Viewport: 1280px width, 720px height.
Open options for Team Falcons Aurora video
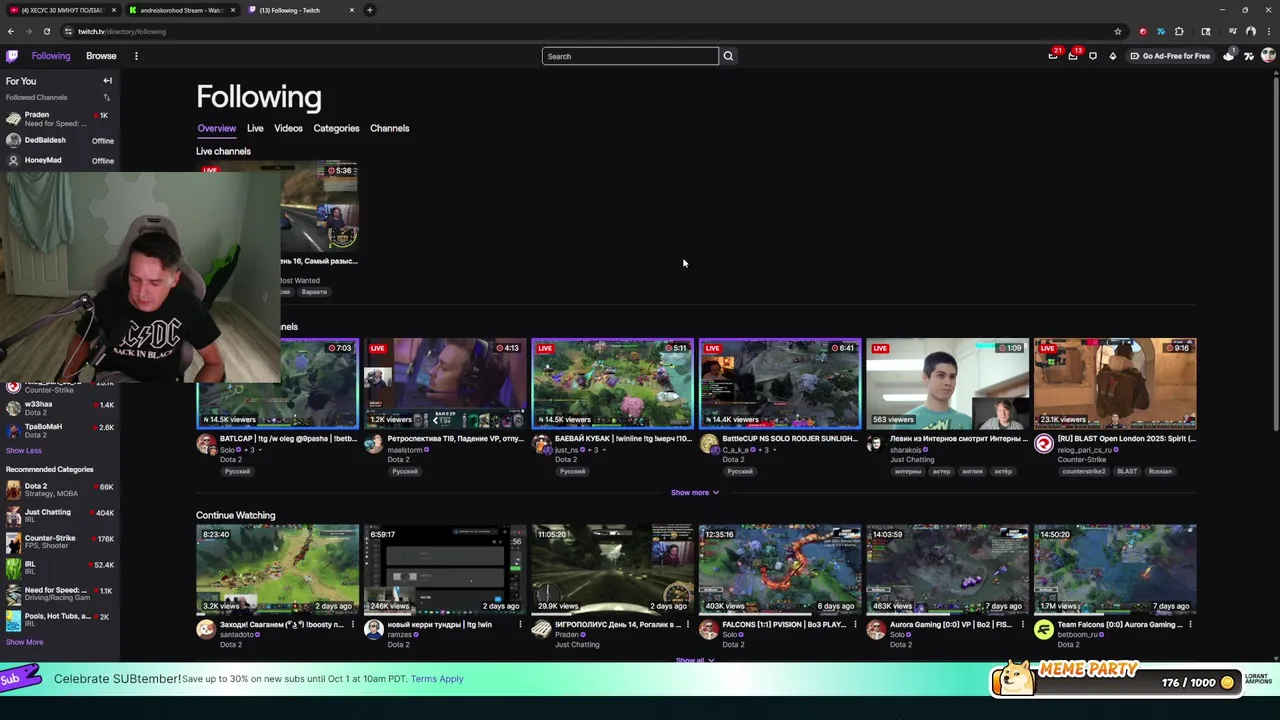[x=1190, y=625]
